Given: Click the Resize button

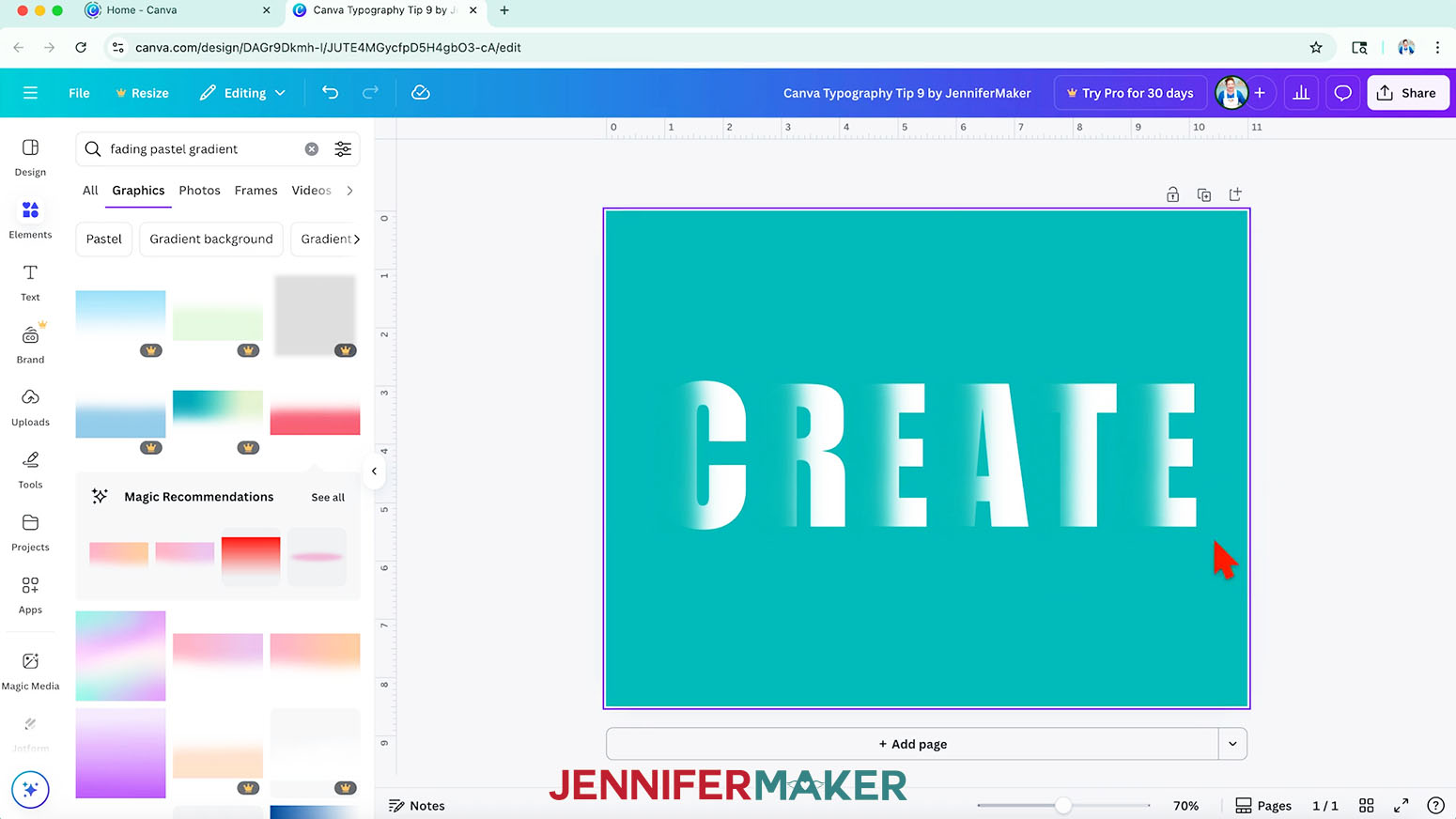Looking at the screenshot, I should click(x=142, y=93).
